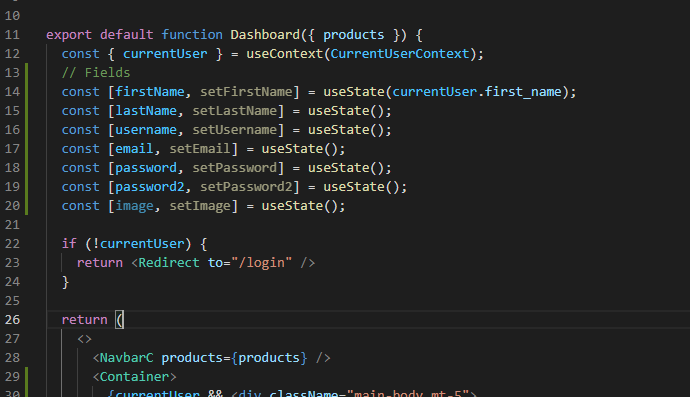The height and width of the screenshot is (397, 690).
Task: Click the "Dashboard" function name
Action: (265, 35)
